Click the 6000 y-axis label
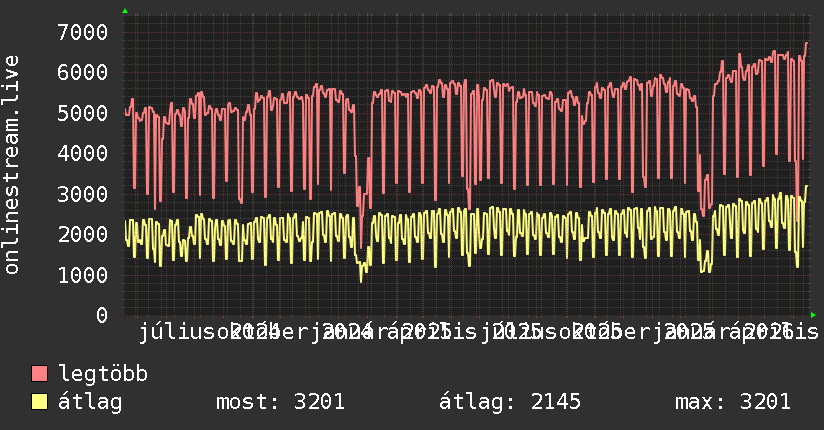824x430 pixels. (x=83, y=73)
